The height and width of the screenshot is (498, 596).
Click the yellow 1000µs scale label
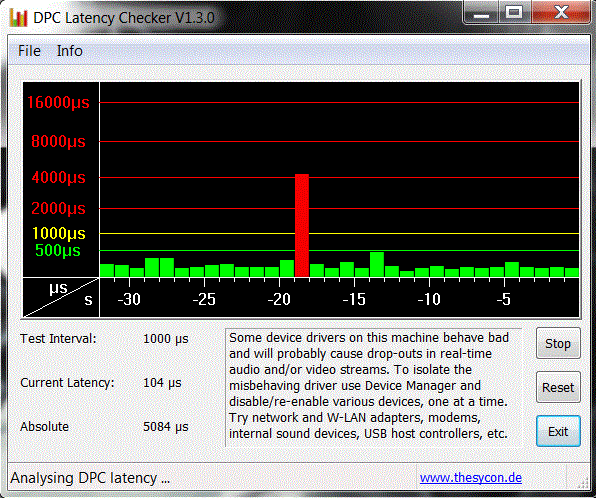(x=59, y=233)
